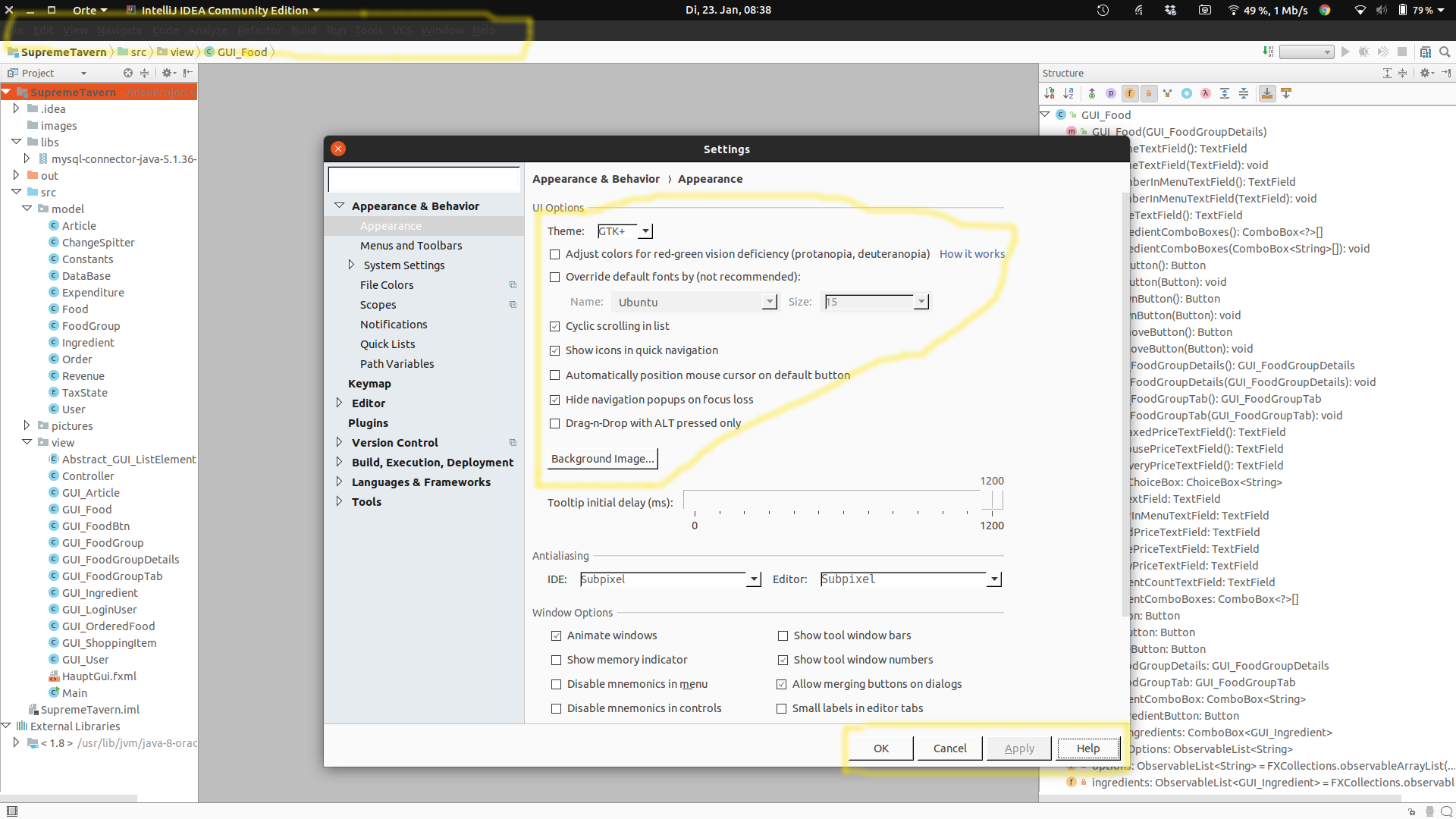Toggle Autoscroll to Source in Structure

click(1267, 93)
